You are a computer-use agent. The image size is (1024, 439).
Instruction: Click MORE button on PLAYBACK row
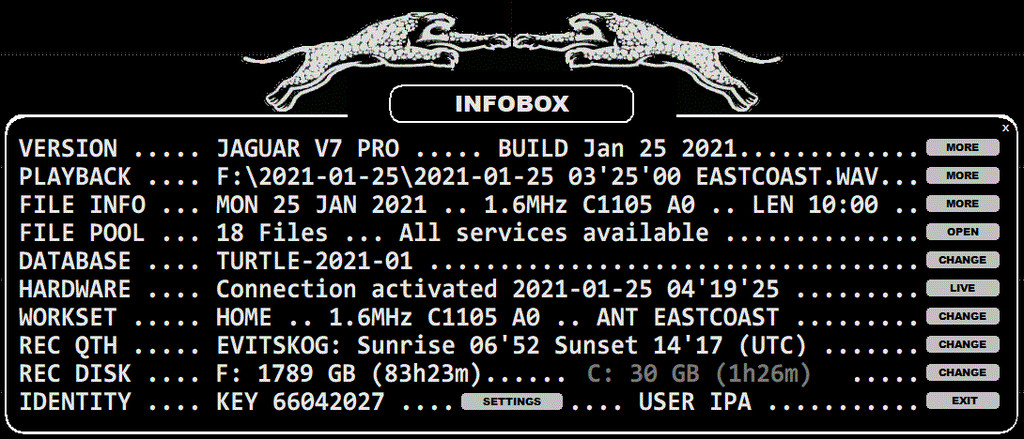[963, 176]
